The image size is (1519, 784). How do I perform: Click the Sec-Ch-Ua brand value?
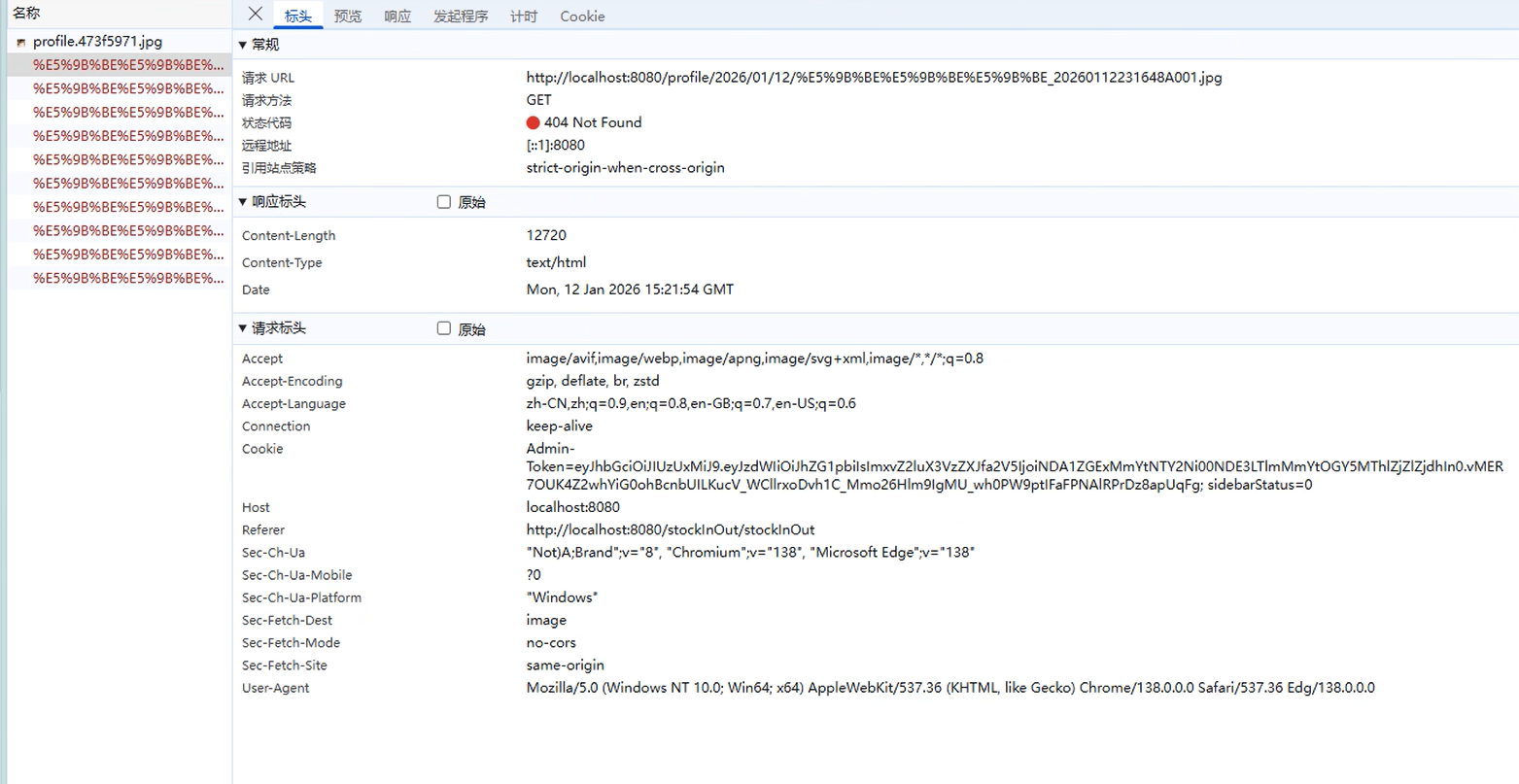(x=750, y=552)
